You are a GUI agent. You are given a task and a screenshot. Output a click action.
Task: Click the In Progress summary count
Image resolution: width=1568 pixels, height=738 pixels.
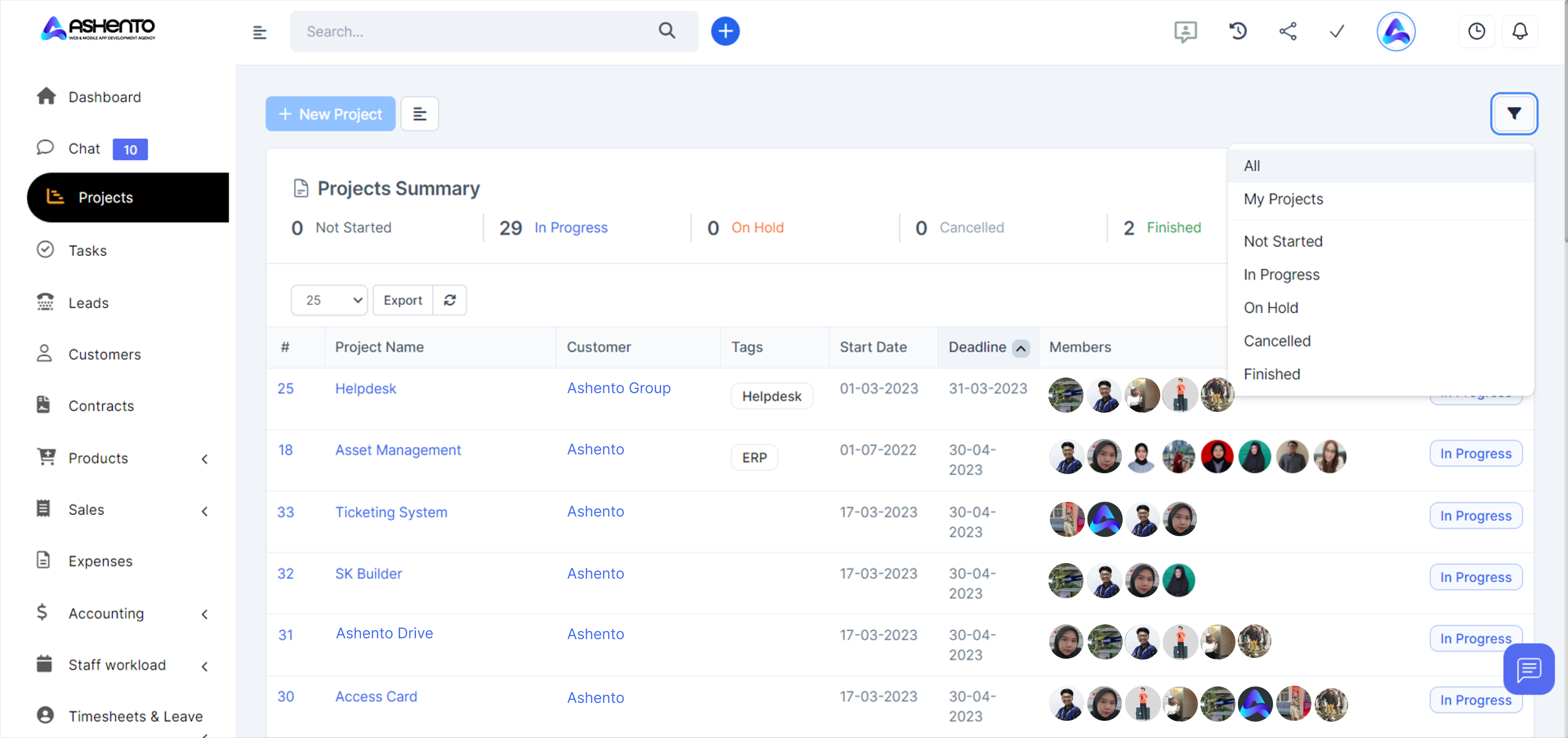coord(510,228)
